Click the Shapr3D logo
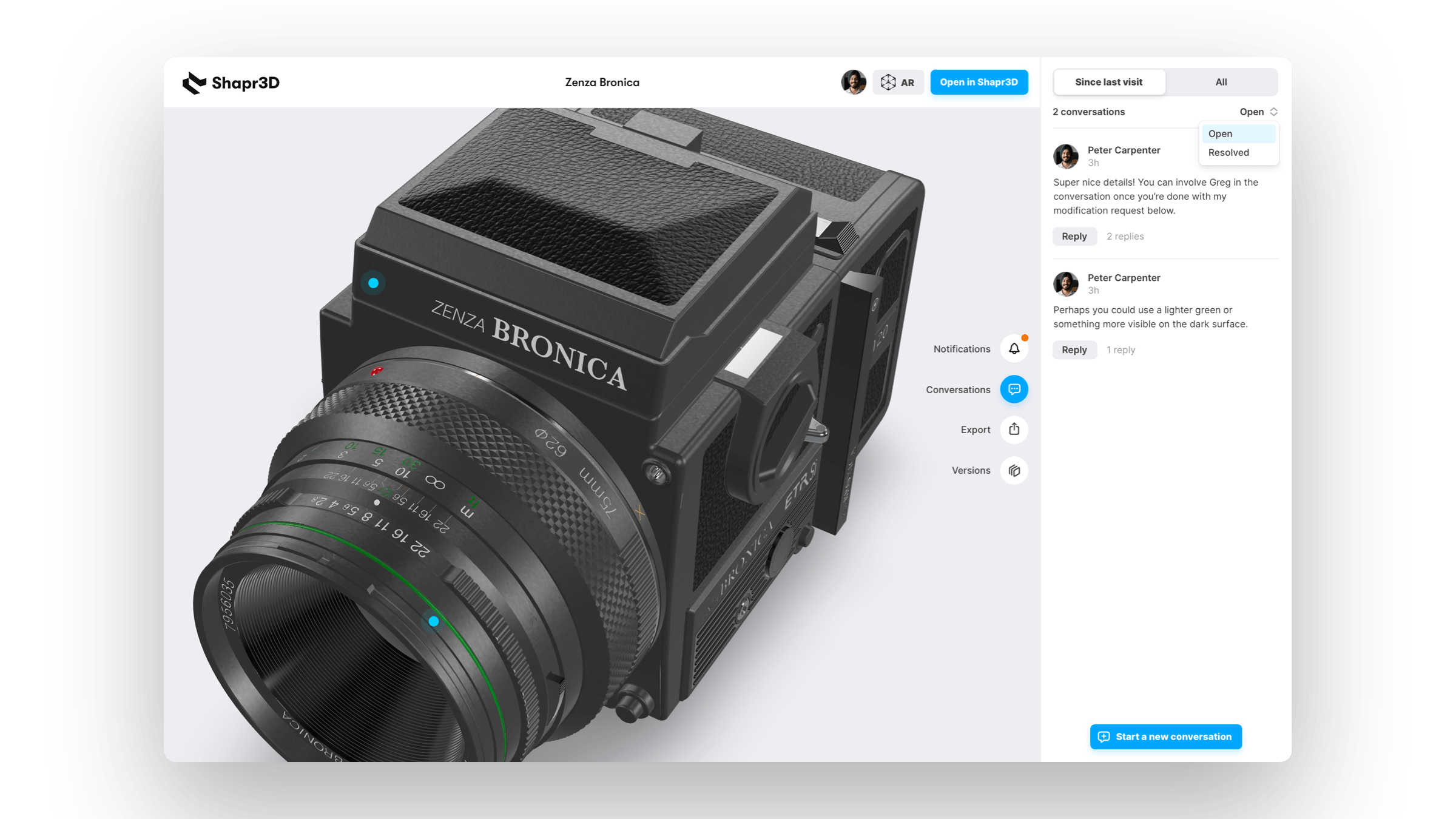Viewport: 1456px width, 819px height. pos(231,83)
